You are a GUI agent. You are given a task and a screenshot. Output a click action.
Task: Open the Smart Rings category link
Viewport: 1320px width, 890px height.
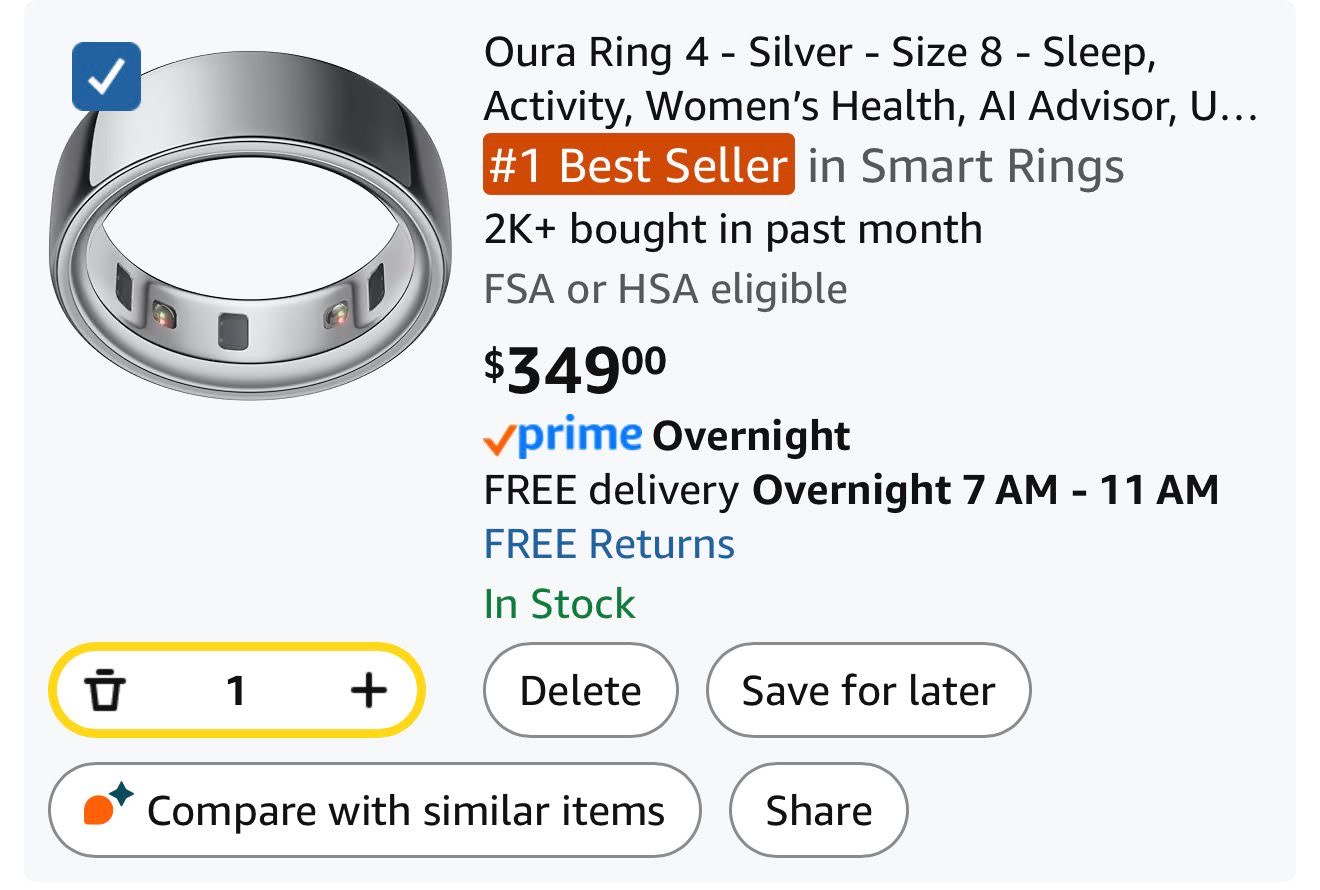tap(966, 166)
